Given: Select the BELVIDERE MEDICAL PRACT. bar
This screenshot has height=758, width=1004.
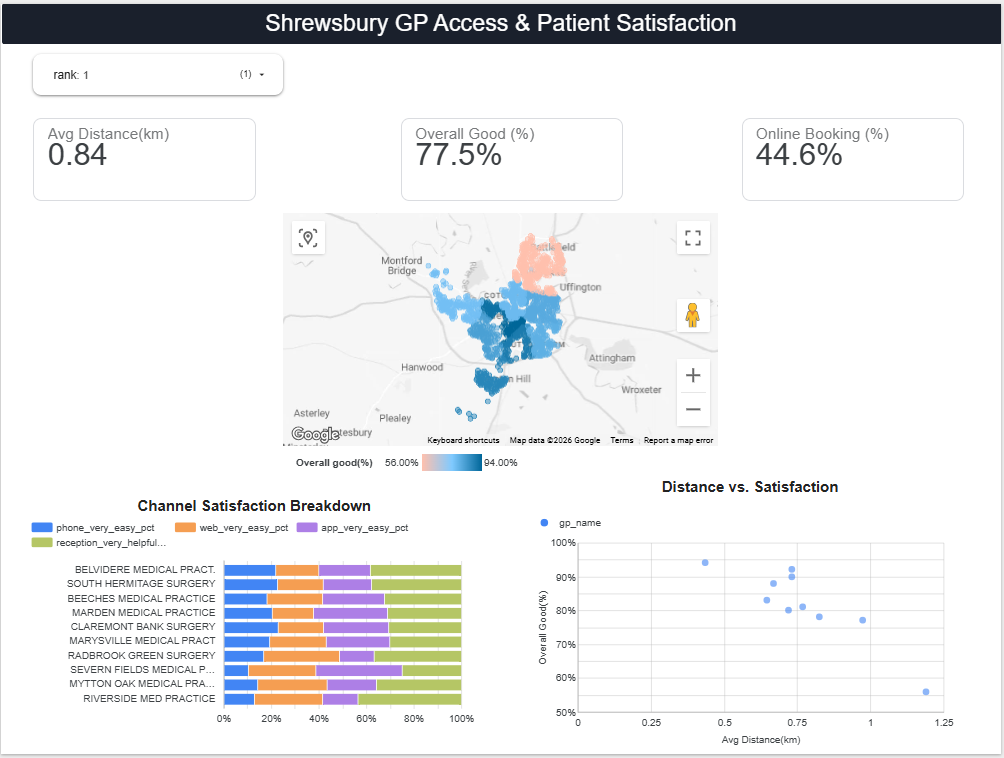Looking at the screenshot, I should (343, 570).
